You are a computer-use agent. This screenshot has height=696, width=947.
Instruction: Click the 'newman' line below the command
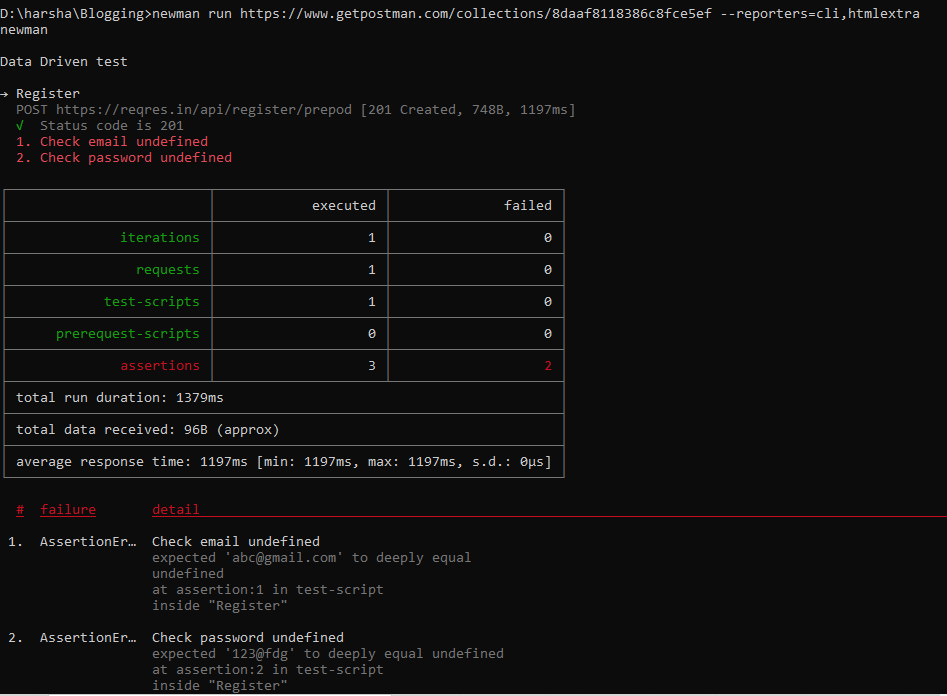(24, 30)
